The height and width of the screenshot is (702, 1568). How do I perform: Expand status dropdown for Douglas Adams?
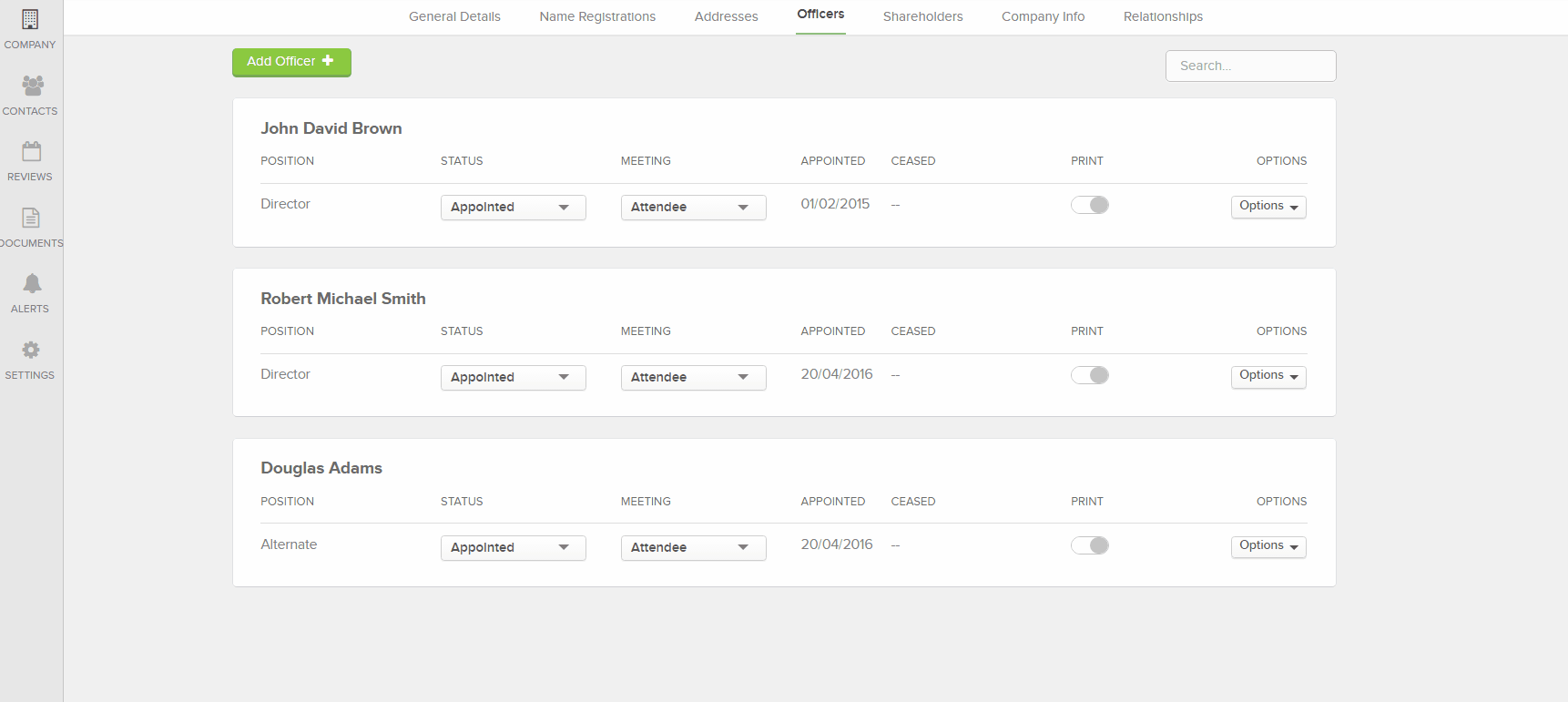pos(513,548)
